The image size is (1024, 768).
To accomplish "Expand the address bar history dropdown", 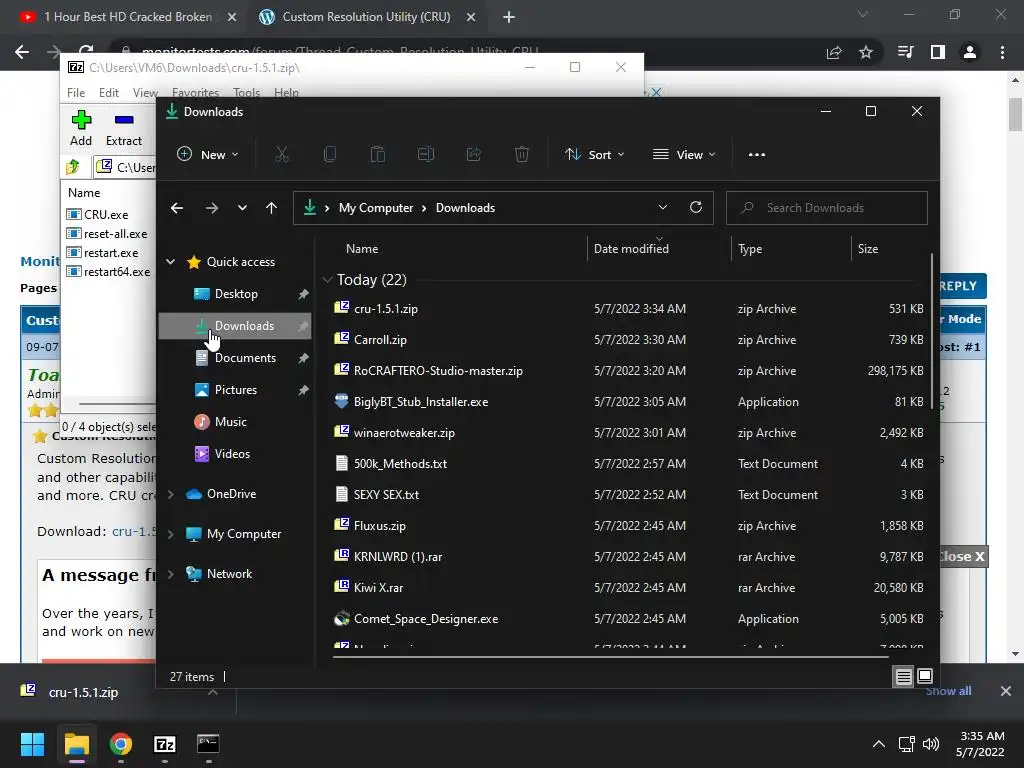I will coord(663,208).
